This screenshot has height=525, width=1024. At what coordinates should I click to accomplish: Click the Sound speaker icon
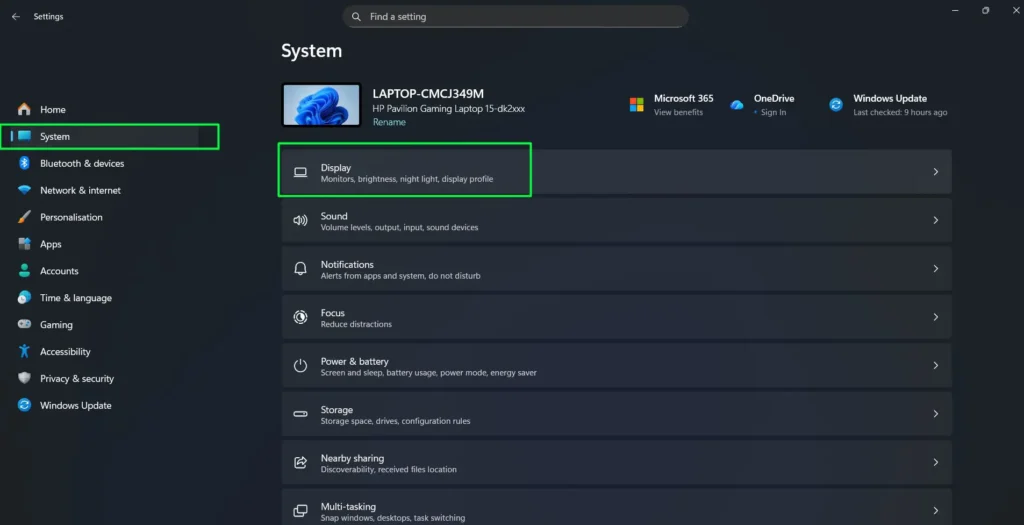[x=300, y=221]
